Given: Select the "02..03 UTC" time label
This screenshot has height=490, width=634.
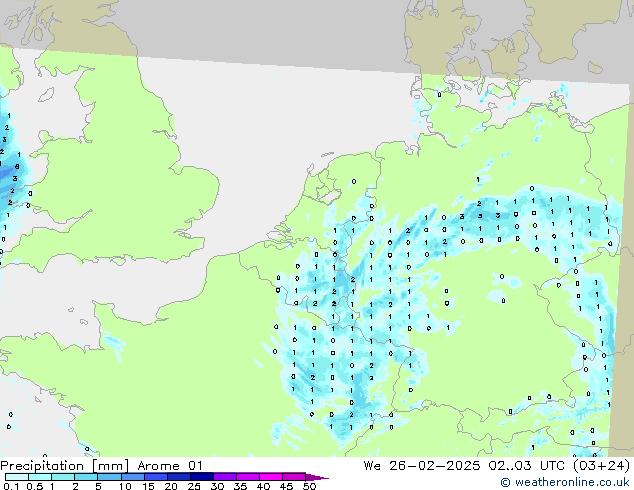Looking at the screenshot, I should point(526,466).
